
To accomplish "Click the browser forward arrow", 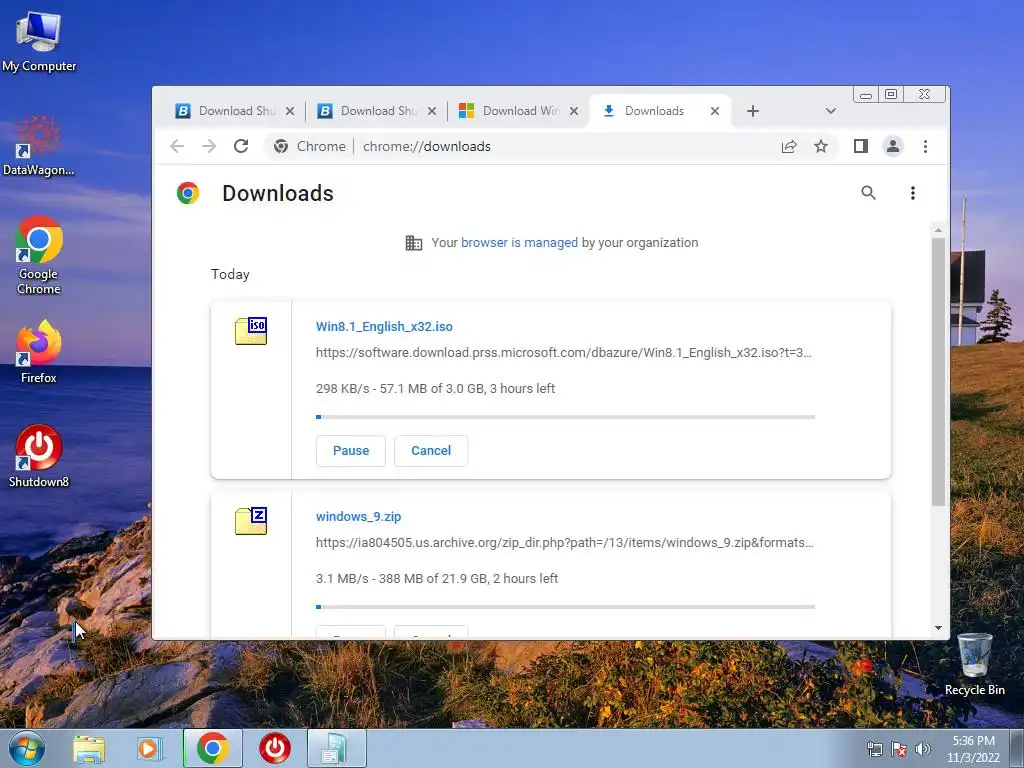I will (209, 146).
